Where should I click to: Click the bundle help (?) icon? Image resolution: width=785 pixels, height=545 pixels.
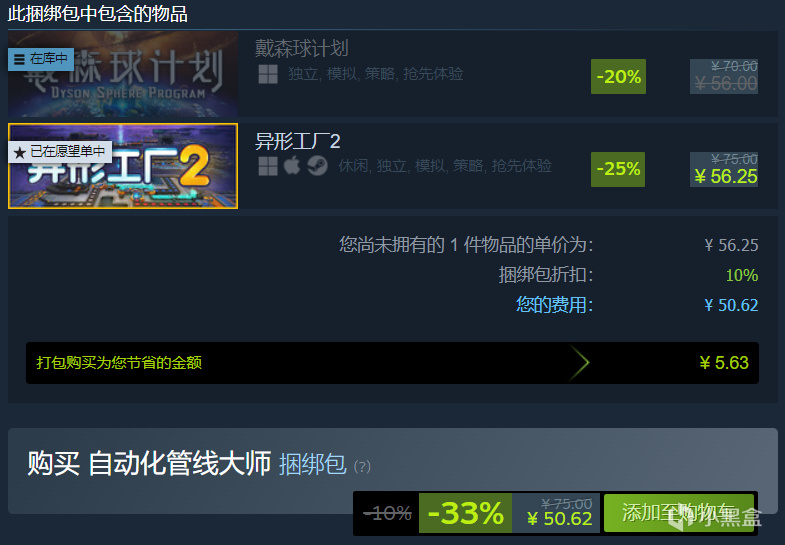(362, 466)
